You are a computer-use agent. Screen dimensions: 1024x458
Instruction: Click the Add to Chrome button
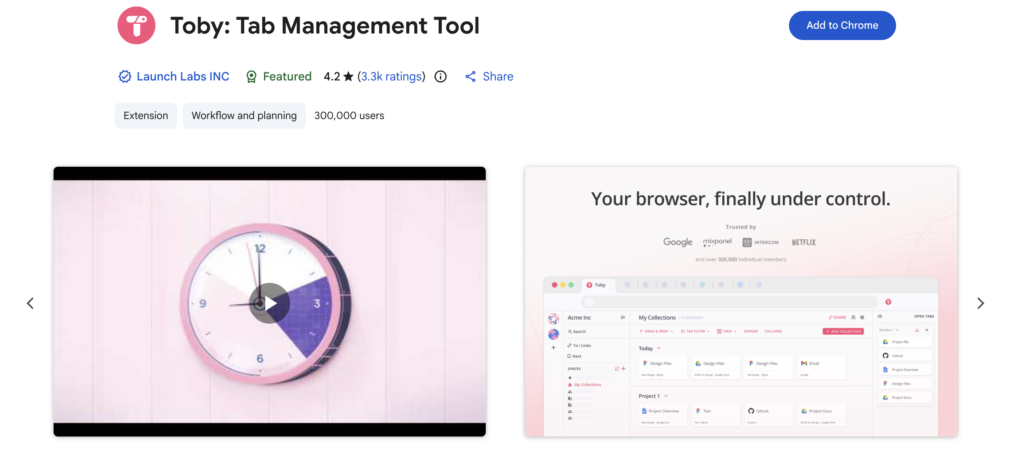pos(842,25)
